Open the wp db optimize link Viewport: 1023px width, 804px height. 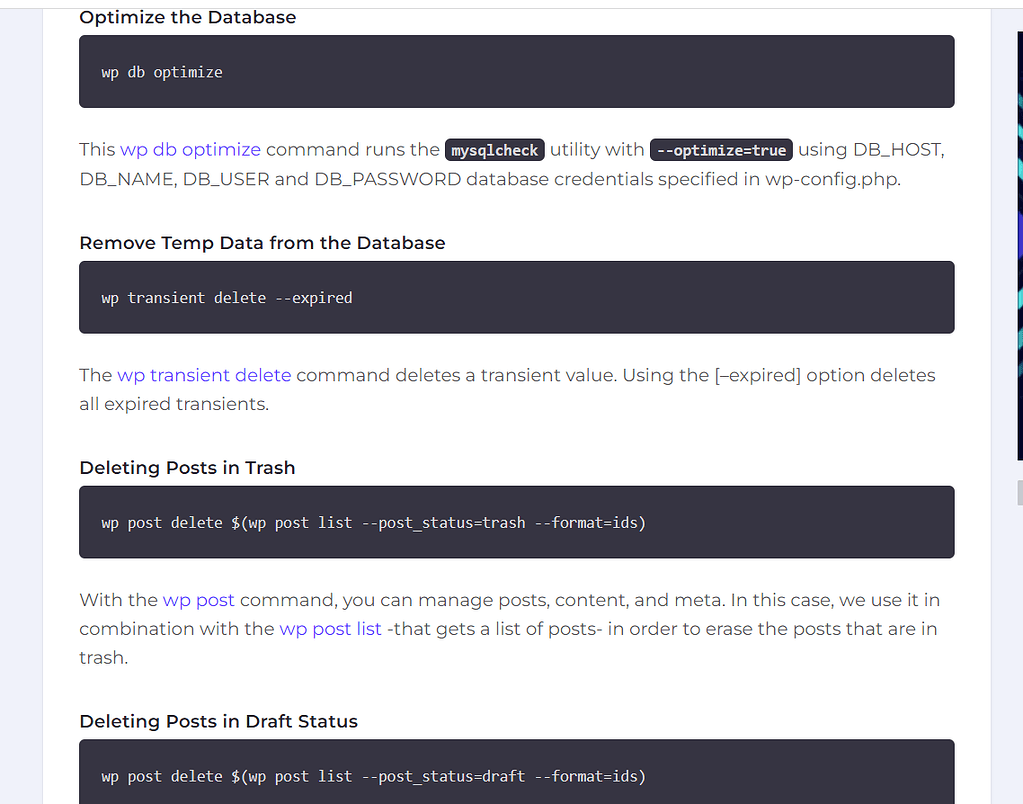pos(190,149)
